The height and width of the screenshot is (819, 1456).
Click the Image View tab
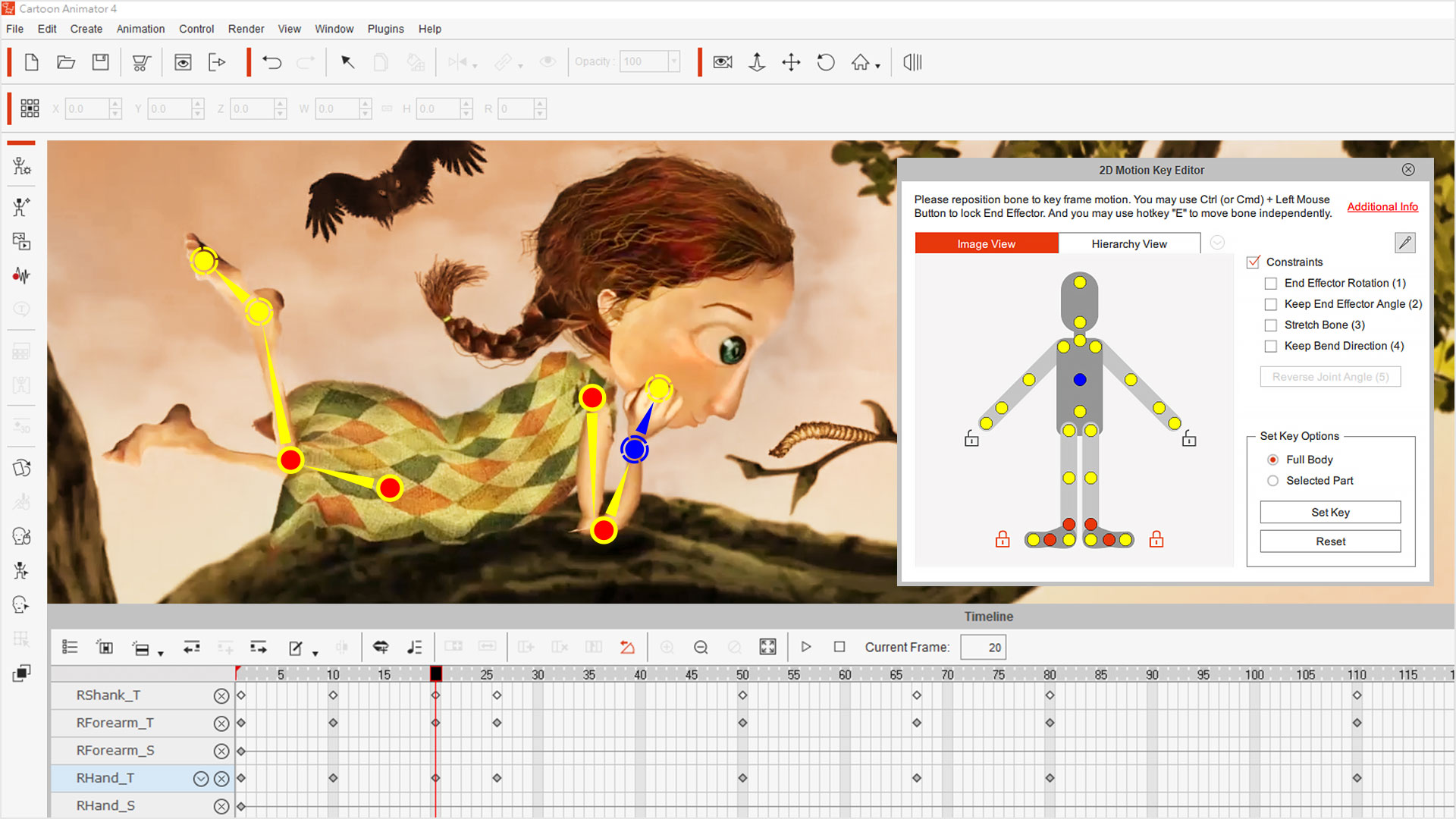(986, 243)
